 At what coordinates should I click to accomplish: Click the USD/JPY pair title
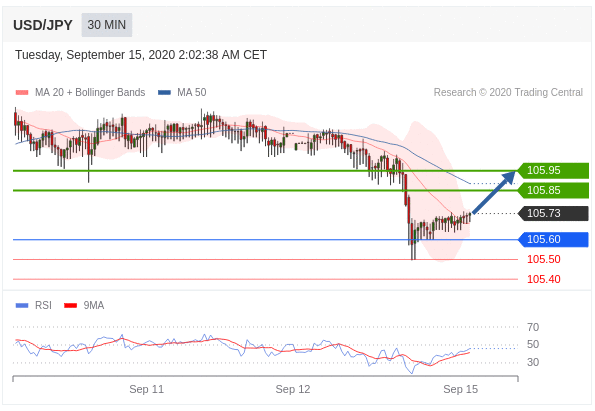(42, 25)
